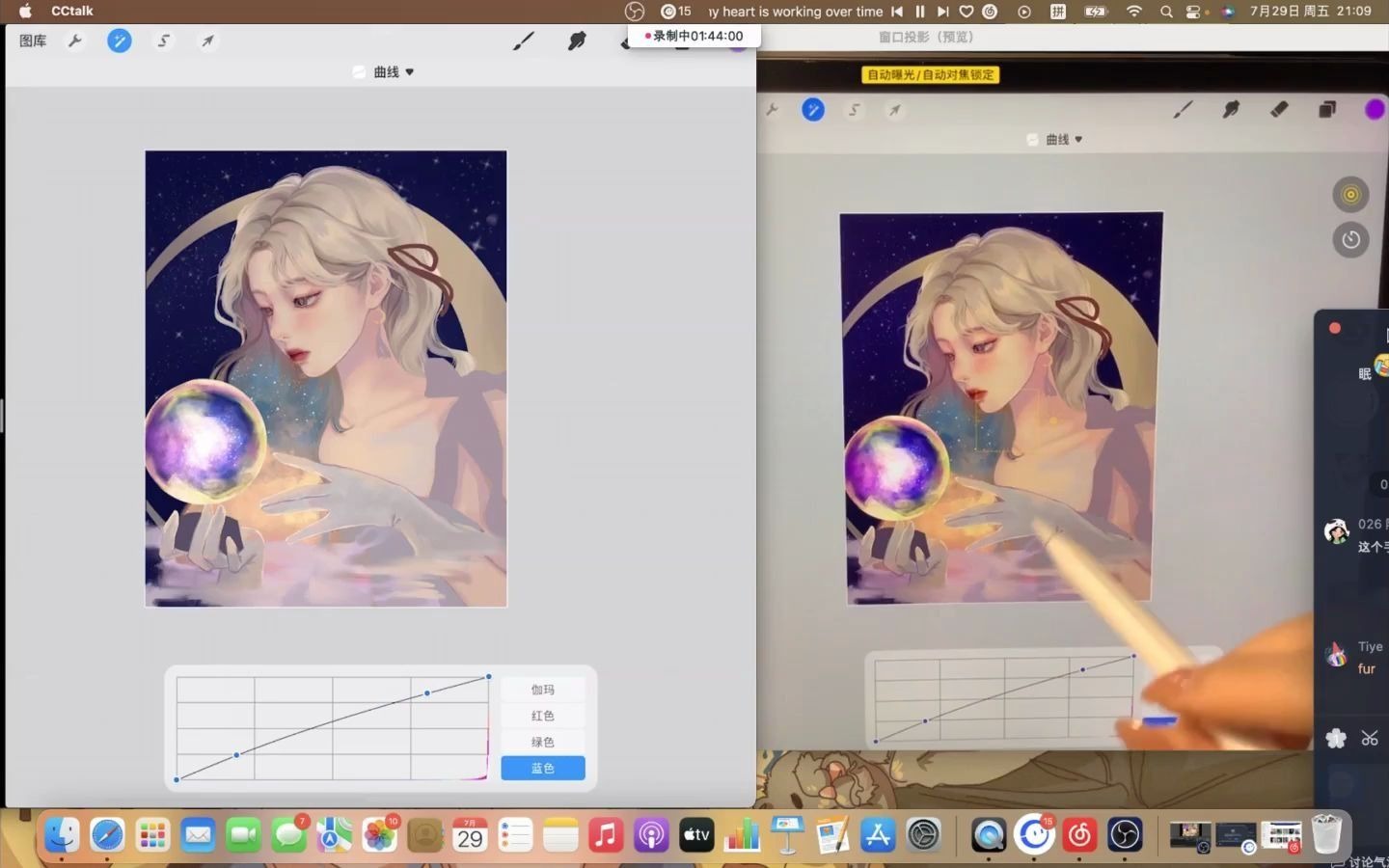Skip to next track in menu bar
The height and width of the screenshot is (868, 1389).
pos(943,12)
